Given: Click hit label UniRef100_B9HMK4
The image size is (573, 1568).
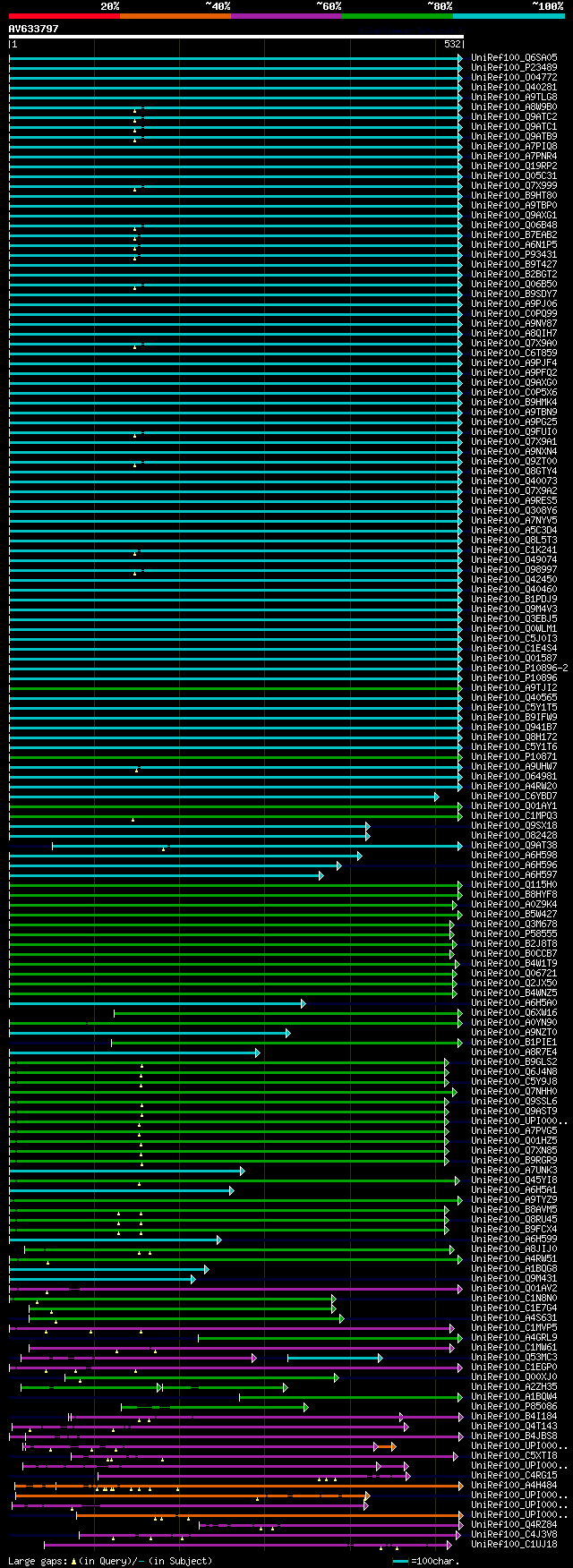Looking at the screenshot, I should point(514,402).
